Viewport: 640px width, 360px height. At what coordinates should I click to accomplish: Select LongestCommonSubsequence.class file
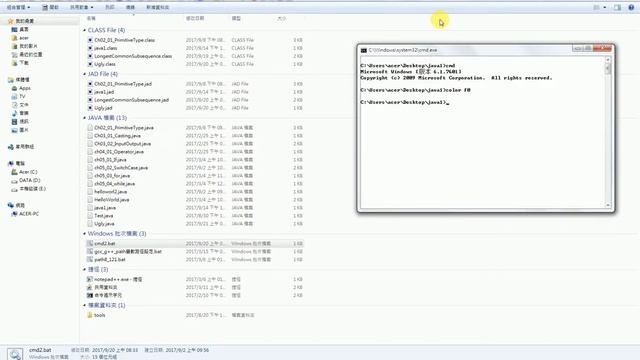[133, 56]
